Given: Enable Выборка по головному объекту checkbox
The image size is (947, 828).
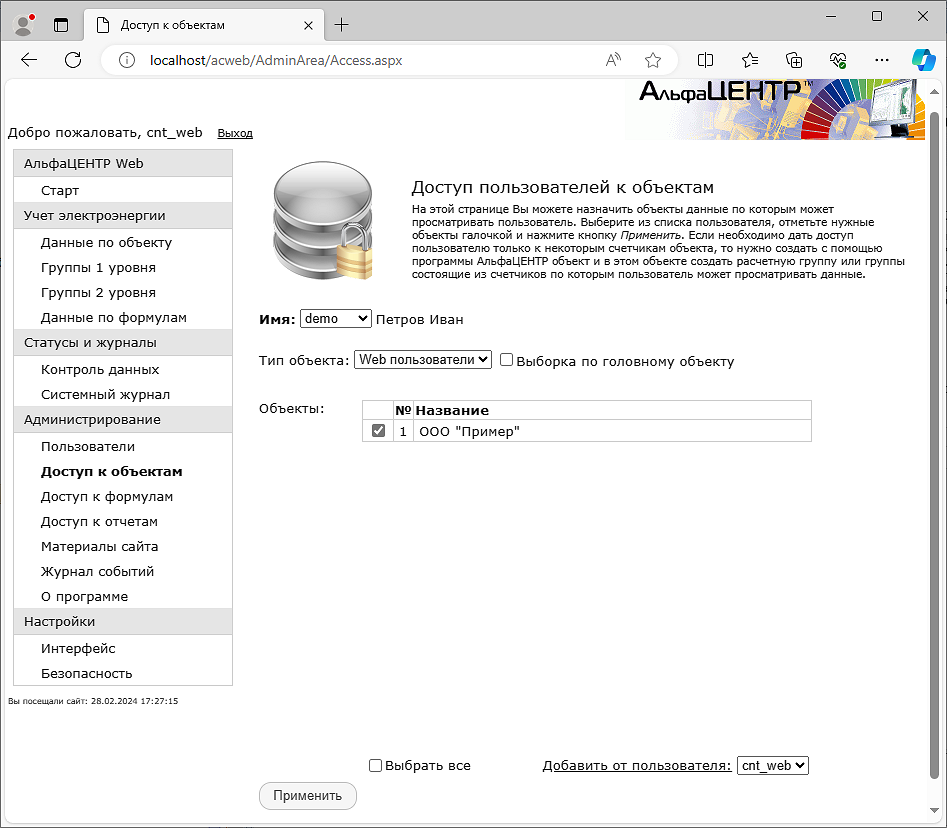Looking at the screenshot, I should 506,360.
